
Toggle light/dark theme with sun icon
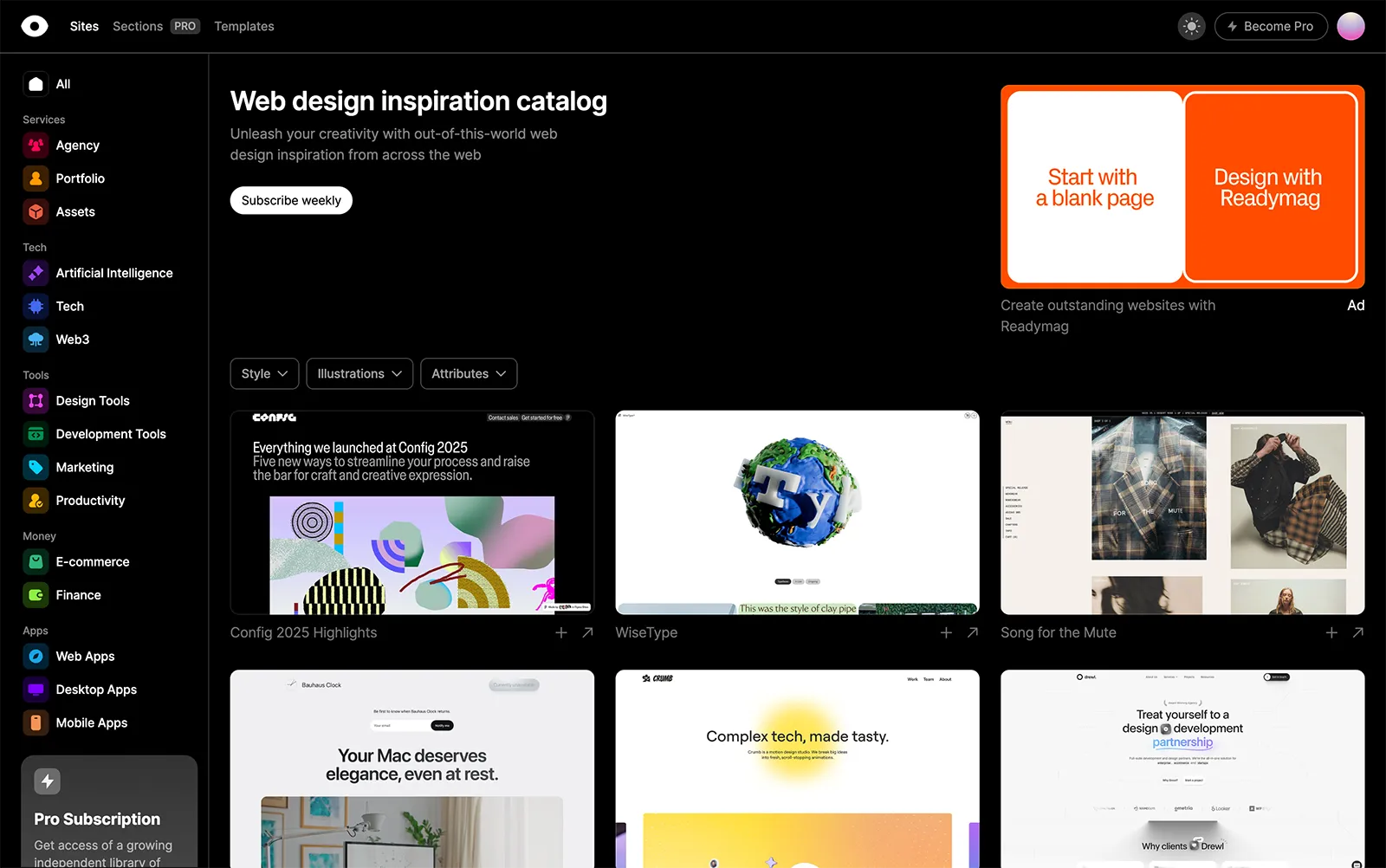[1191, 26]
